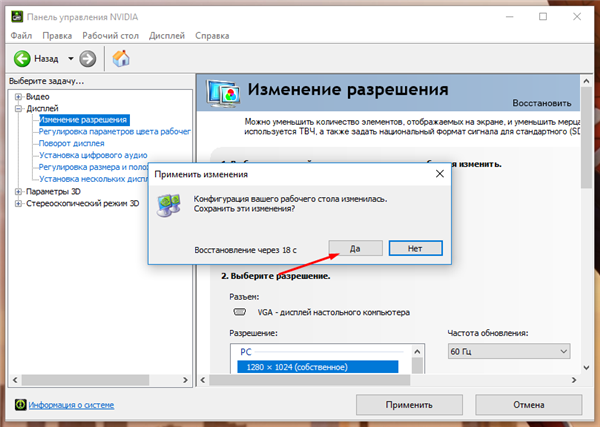Click the Дисплей tree label
The width and height of the screenshot is (600, 427).
[x=42, y=109]
